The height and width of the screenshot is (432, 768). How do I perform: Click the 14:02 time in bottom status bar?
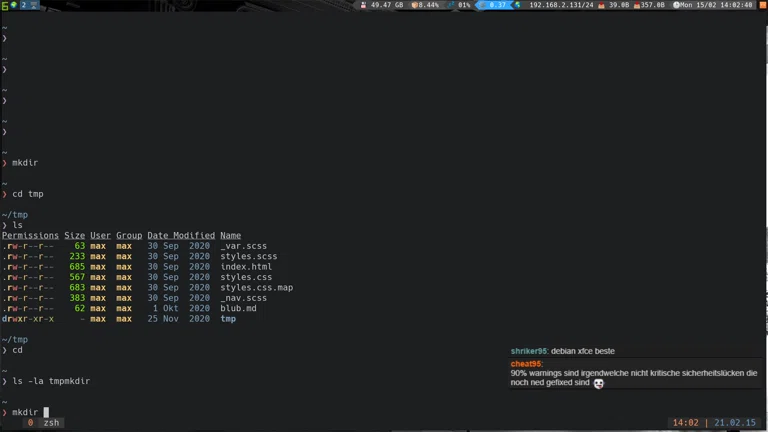click(x=685, y=423)
